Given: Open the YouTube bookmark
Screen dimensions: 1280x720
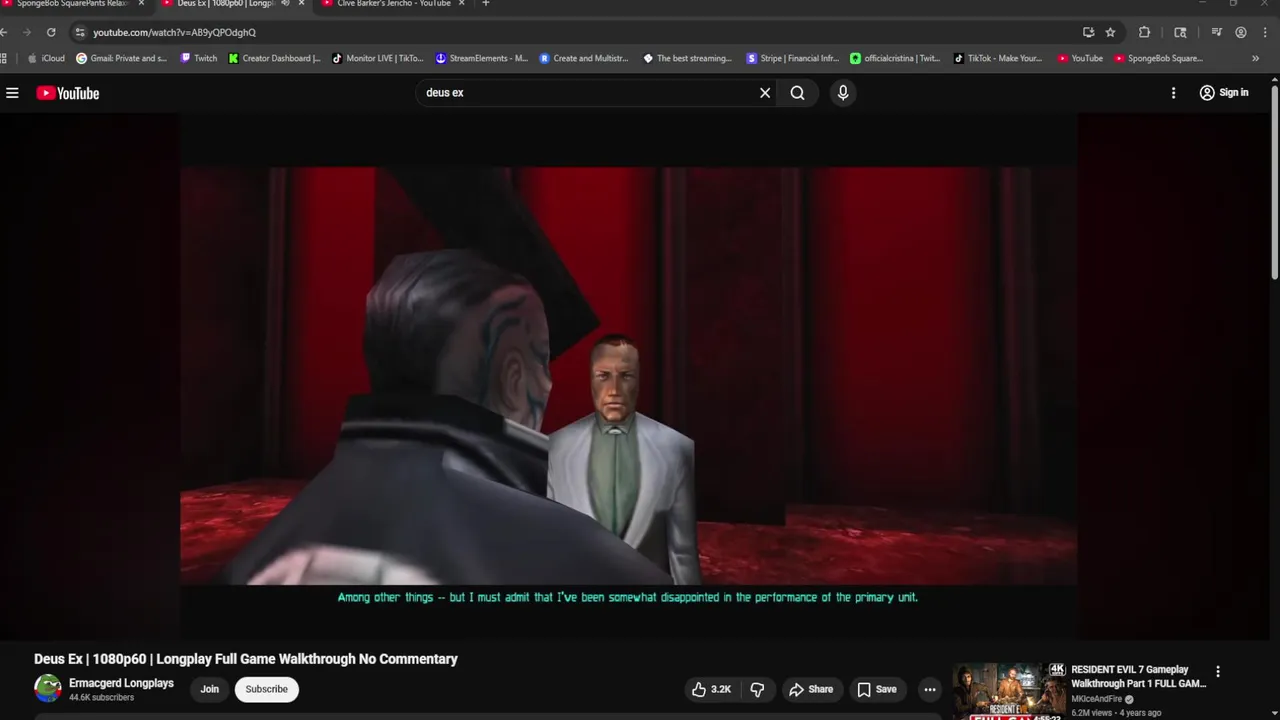Looking at the screenshot, I should pos(1080,58).
